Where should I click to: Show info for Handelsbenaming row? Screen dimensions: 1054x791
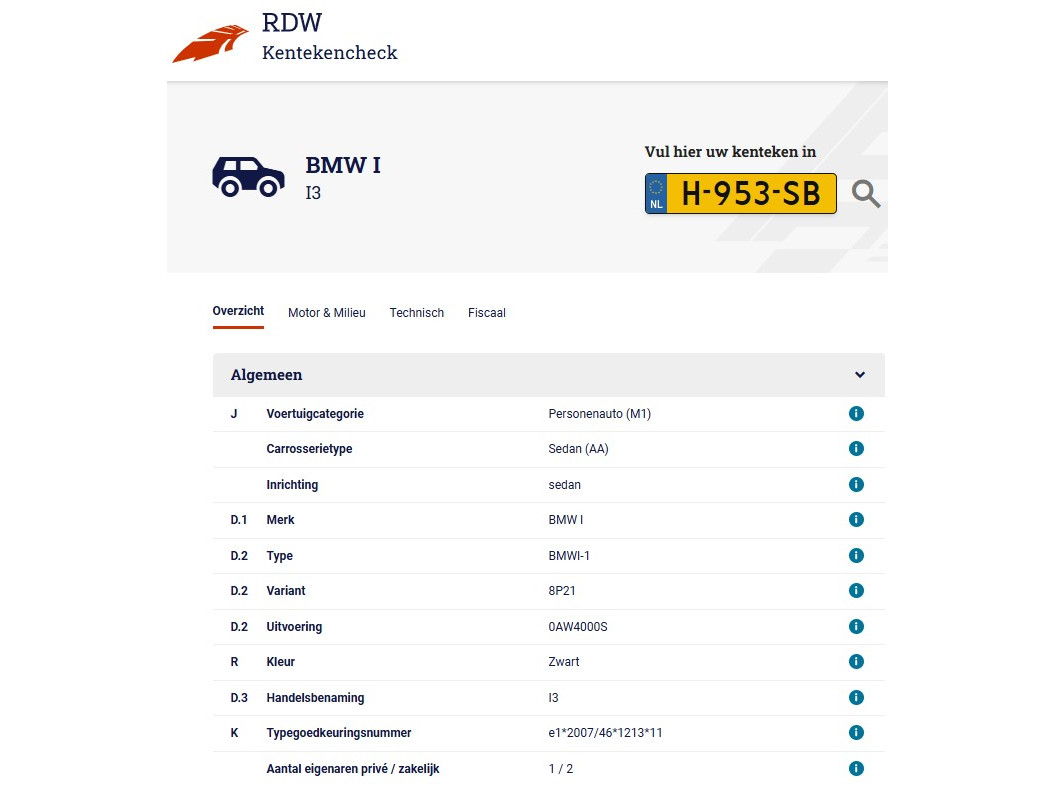click(x=856, y=698)
